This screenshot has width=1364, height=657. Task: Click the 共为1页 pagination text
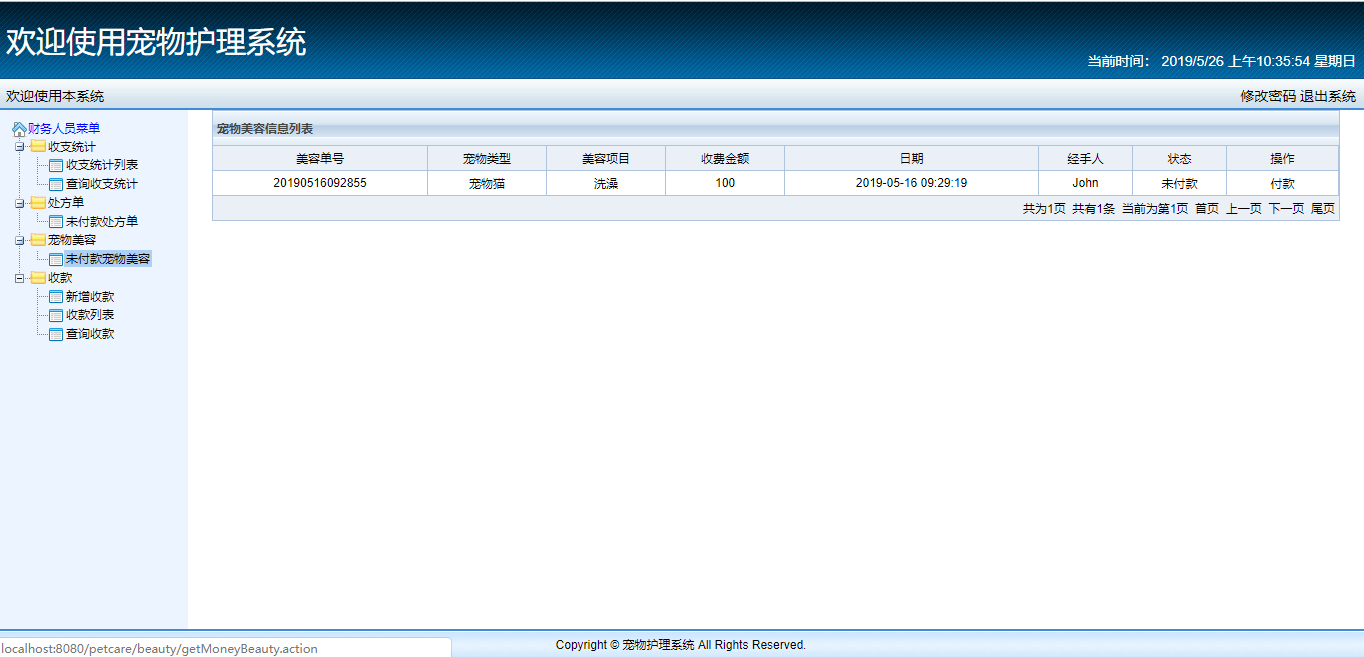point(1044,209)
